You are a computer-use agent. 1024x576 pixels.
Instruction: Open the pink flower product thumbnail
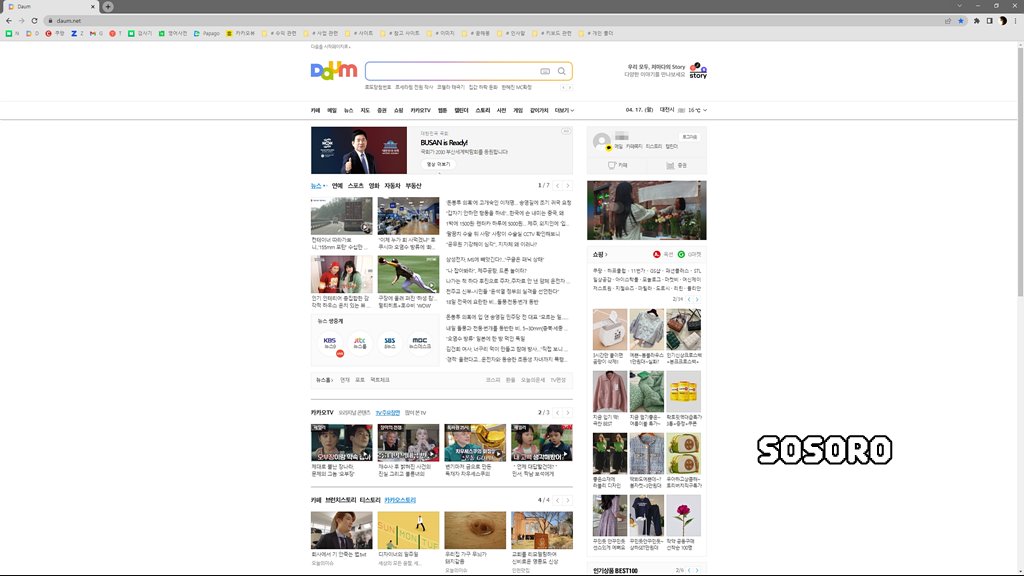tap(683, 515)
